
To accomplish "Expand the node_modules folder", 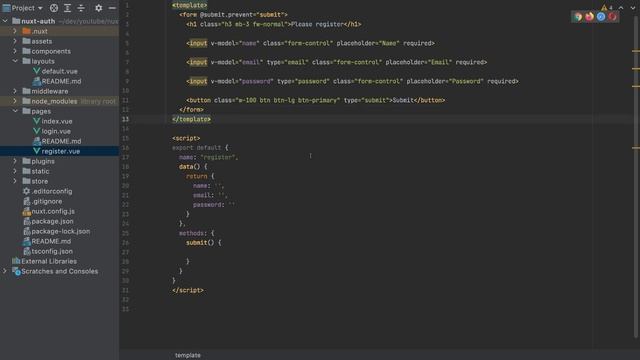I will (15, 101).
